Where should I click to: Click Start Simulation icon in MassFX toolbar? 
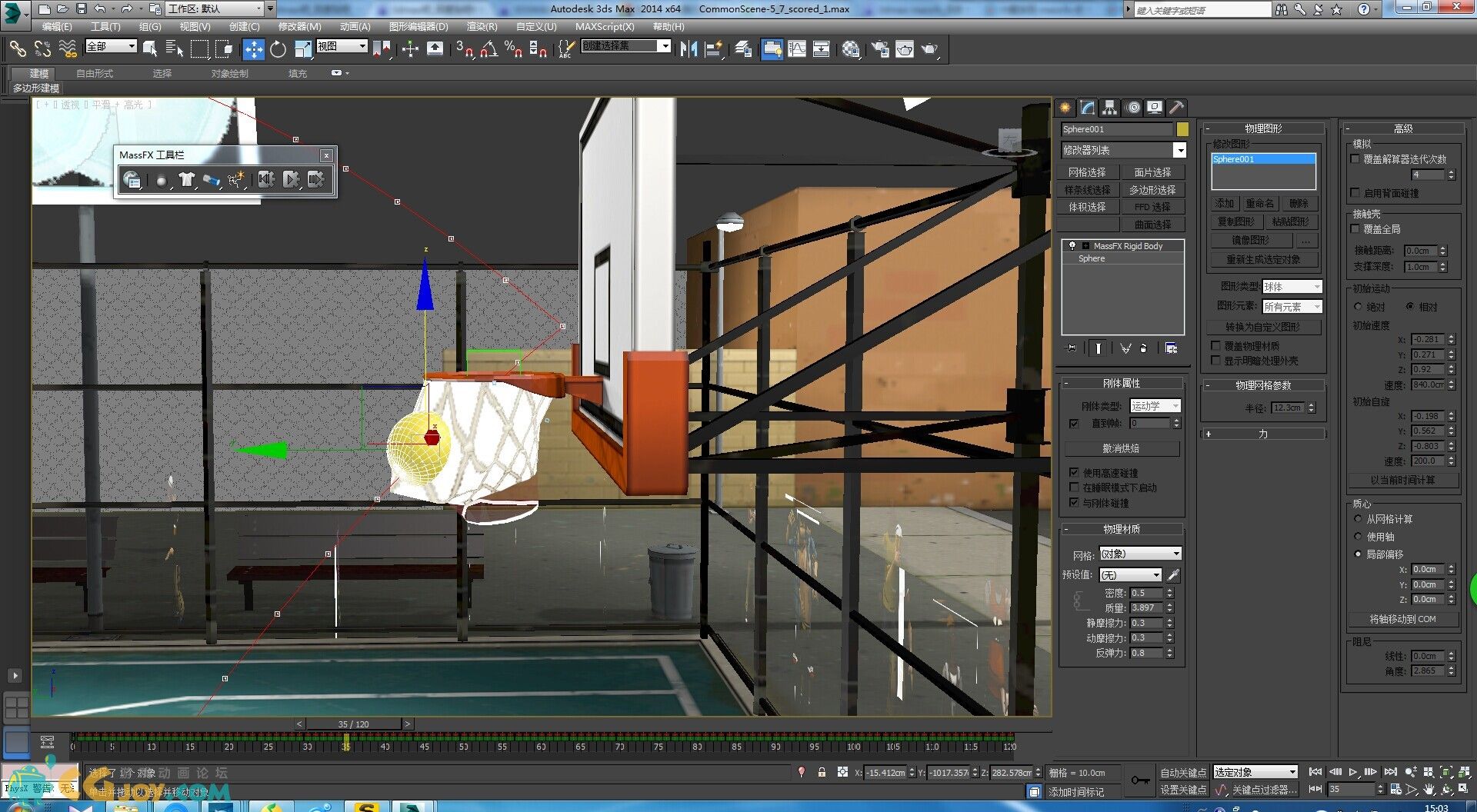point(291,180)
